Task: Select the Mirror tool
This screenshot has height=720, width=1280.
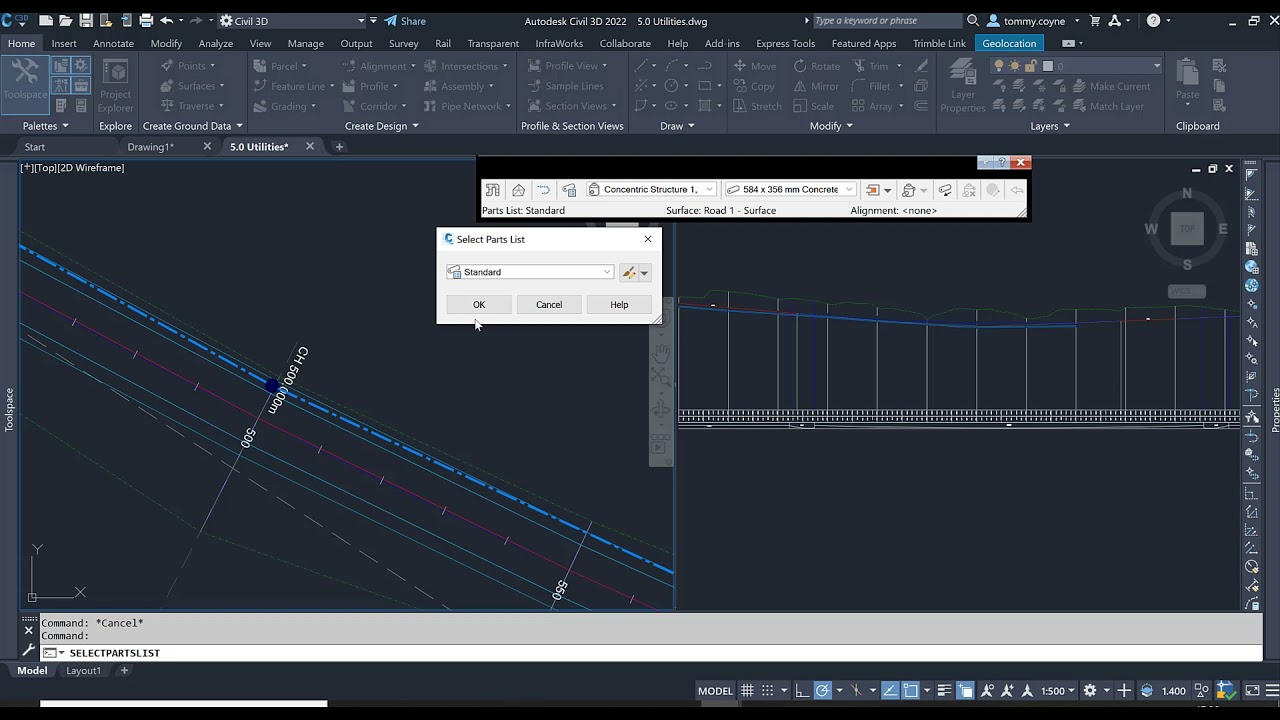Action: pos(816,86)
